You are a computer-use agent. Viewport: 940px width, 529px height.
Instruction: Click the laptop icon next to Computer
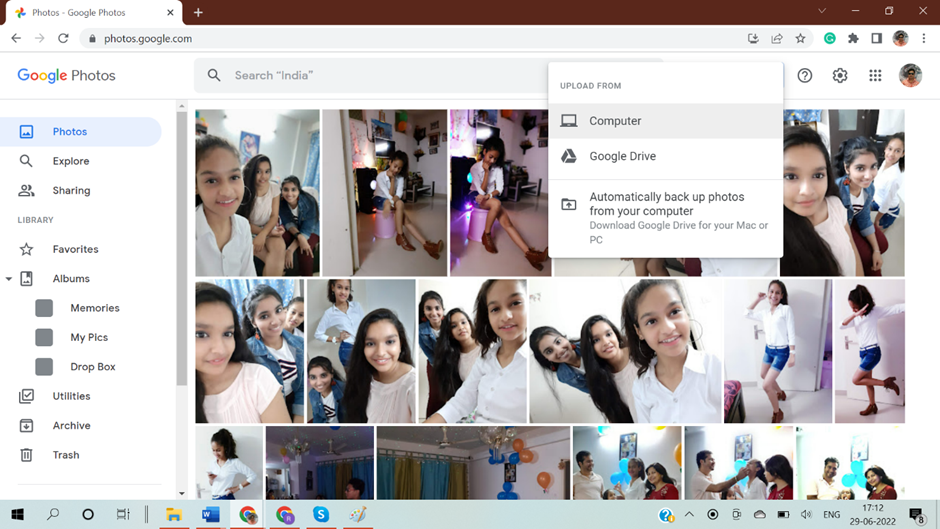click(568, 121)
